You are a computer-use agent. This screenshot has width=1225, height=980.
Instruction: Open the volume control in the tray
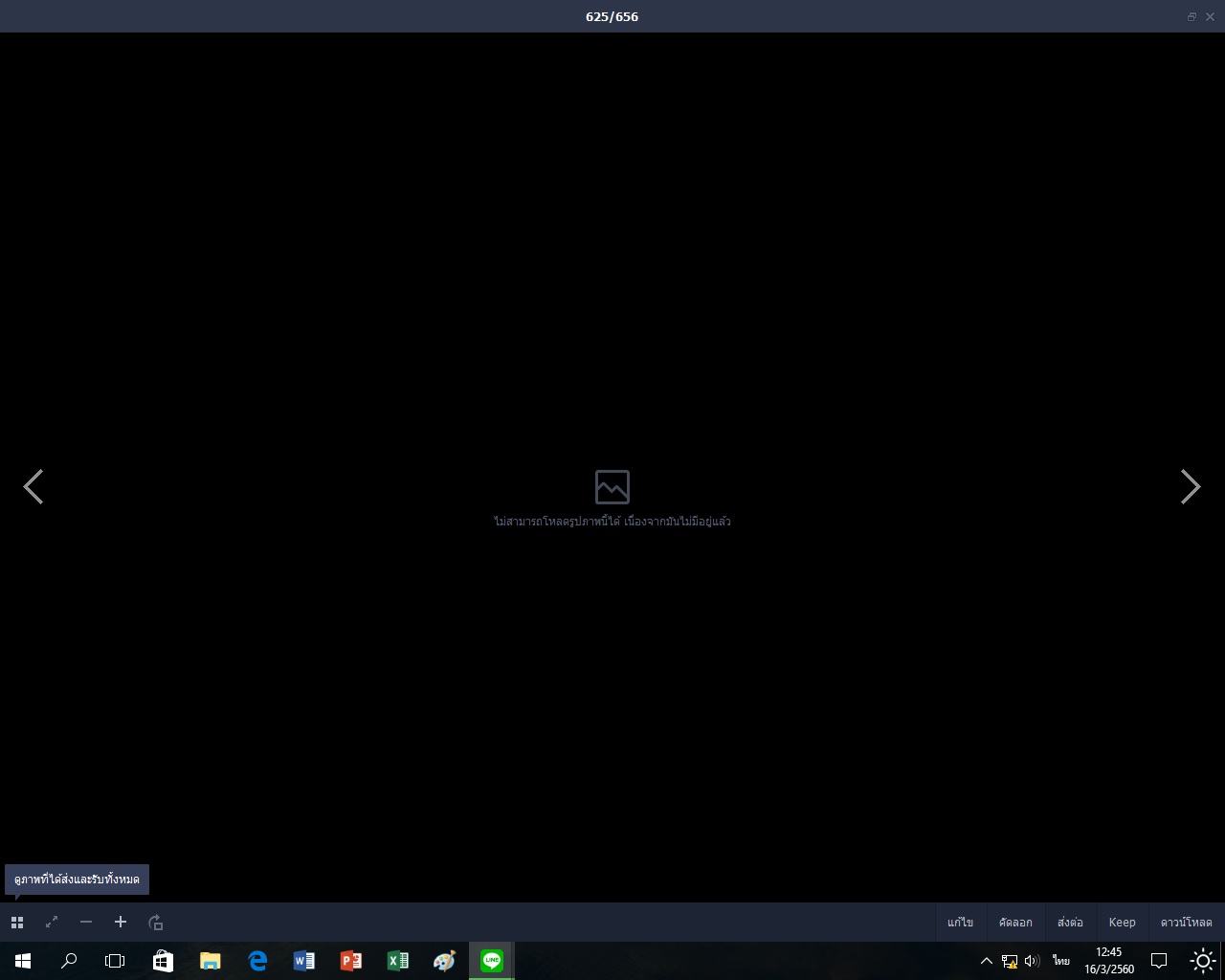tap(1032, 961)
